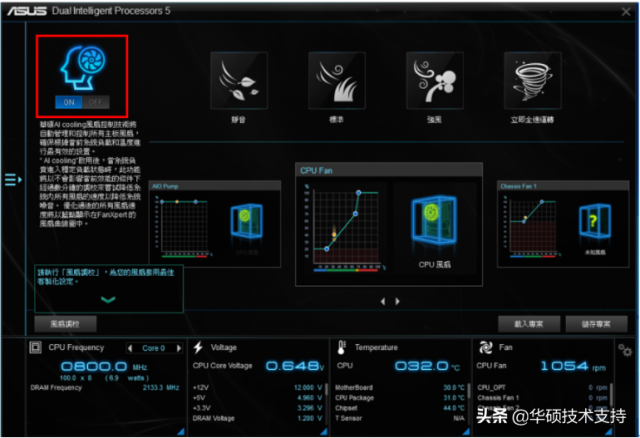Click the Voltage lightning bolt icon
640x438 pixels.
(x=198, y=347)
